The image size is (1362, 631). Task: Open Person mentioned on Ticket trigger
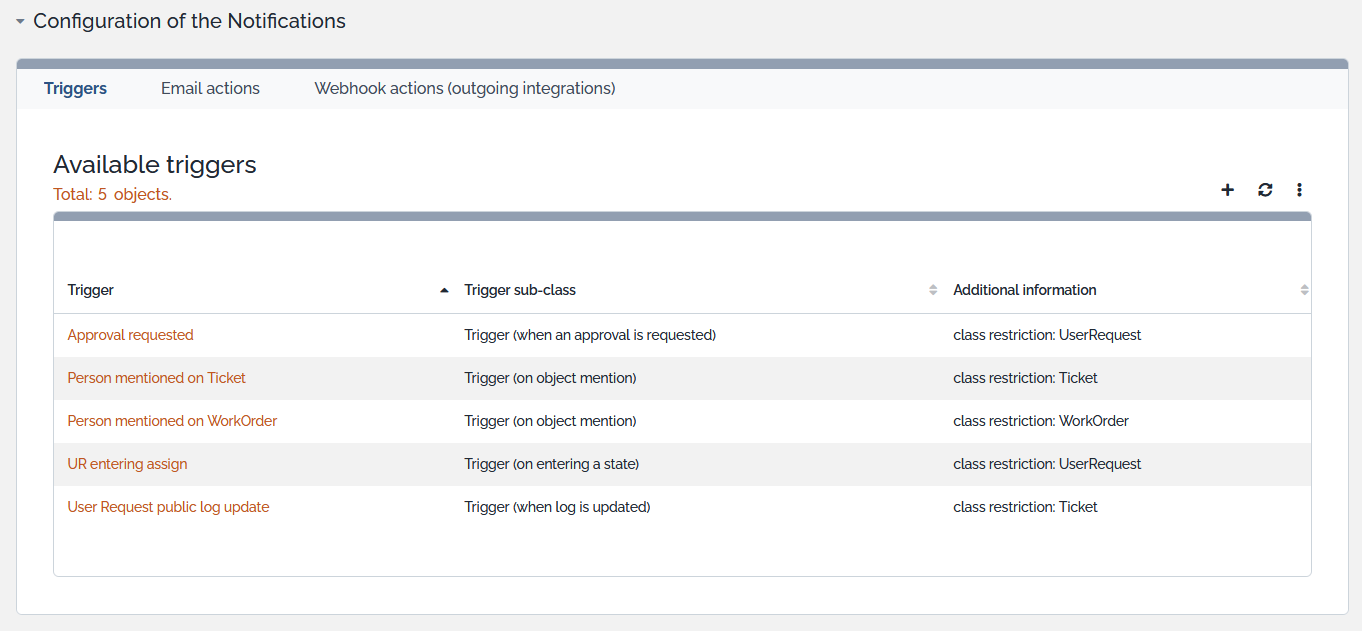click(156, 378)
